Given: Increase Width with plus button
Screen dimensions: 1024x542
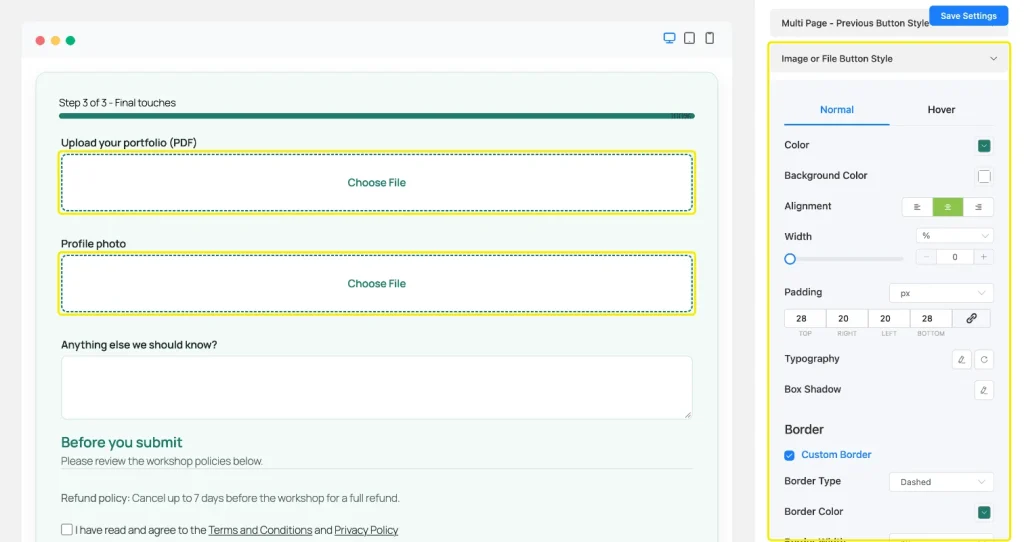Looking at the screenshot, I should point(983,257).
